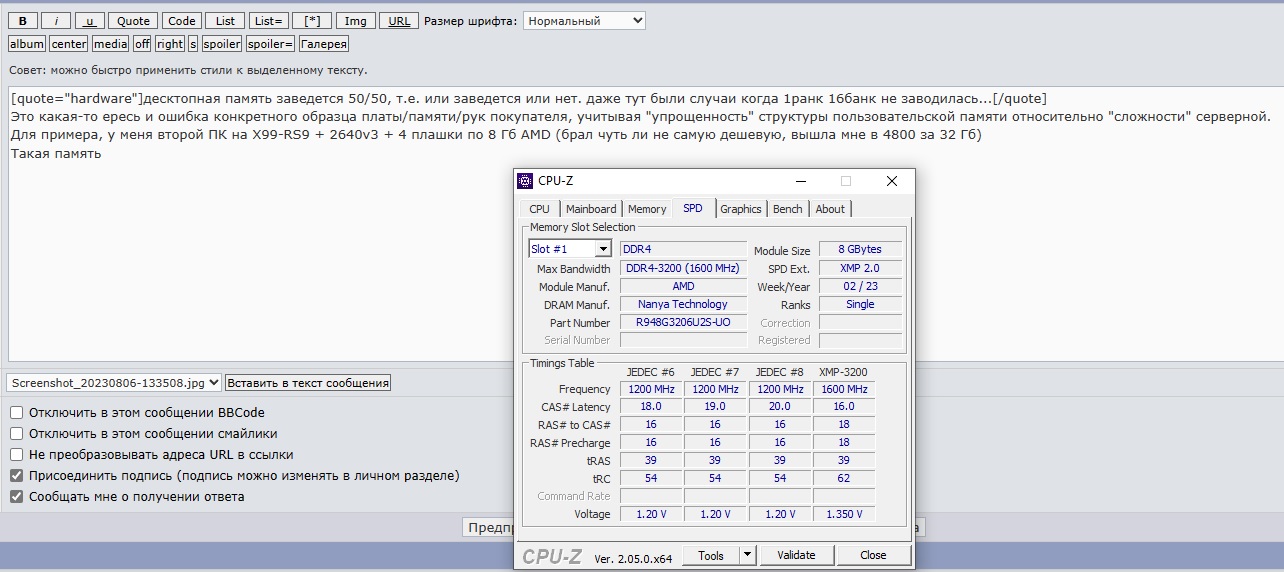Image resolution: width=1284 pixels, height=572 pixels.
Task: Click the XMP 2.0 SPD Ext. value
Action: 860,268
